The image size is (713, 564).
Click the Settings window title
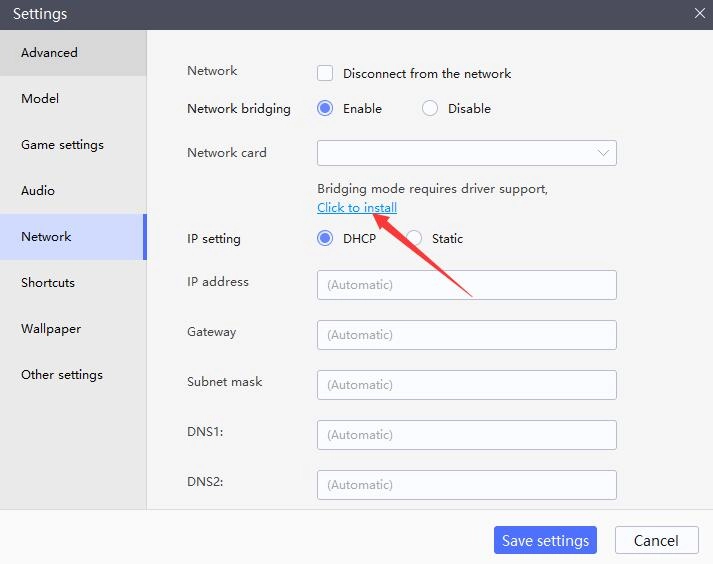click(40, 14)
